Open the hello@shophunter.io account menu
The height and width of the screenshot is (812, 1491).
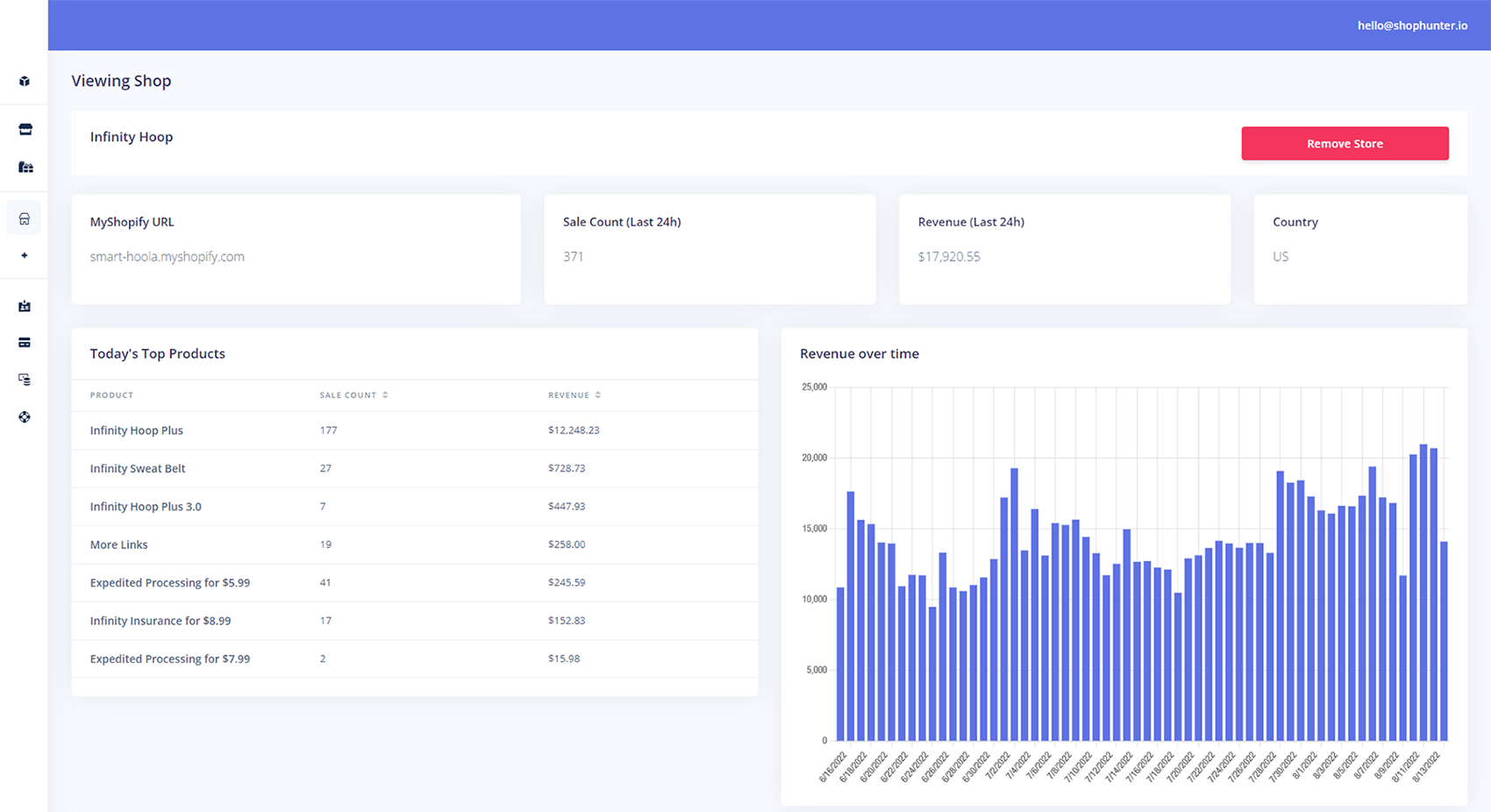point(1411,25)
